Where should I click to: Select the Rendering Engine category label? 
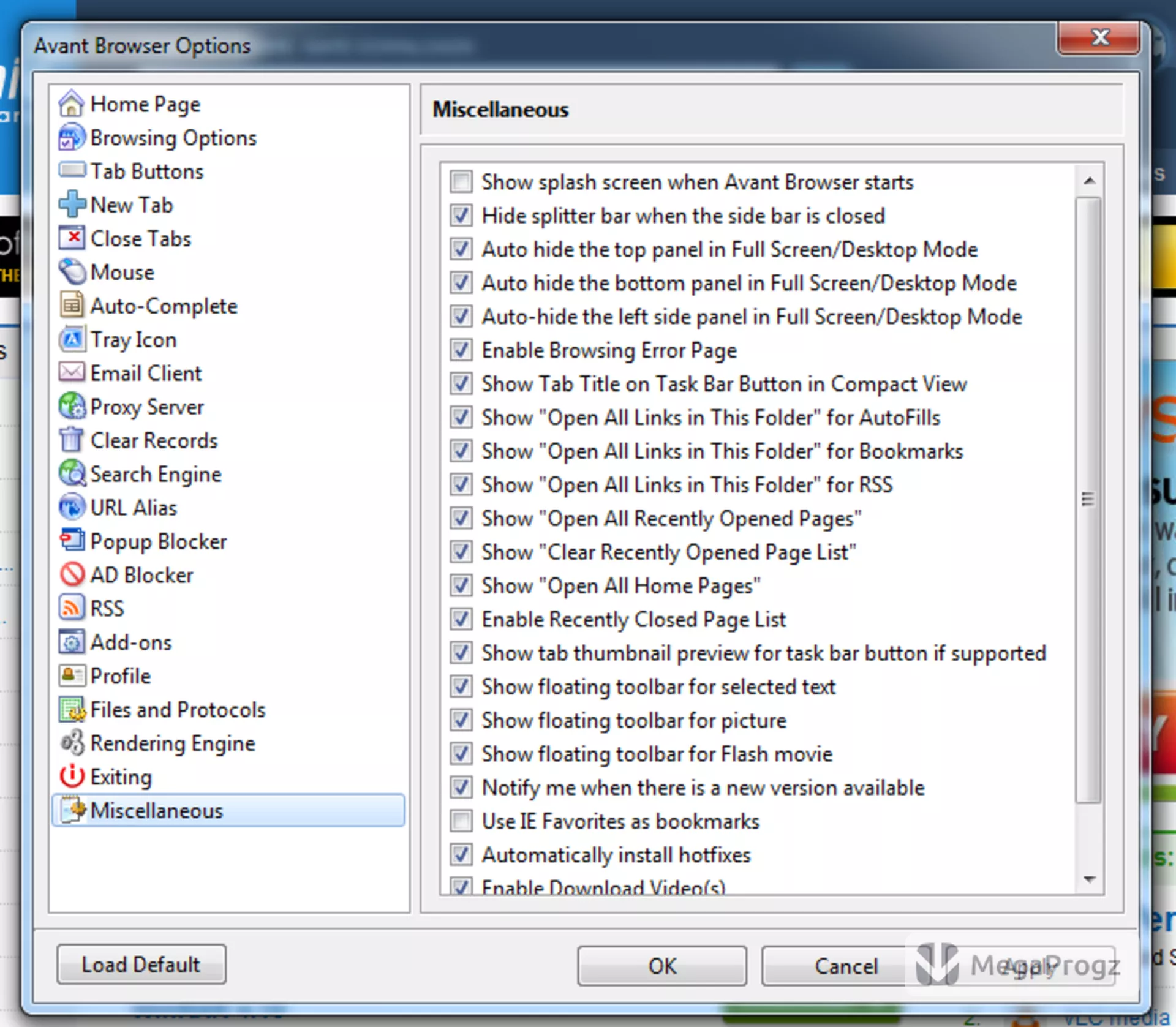tap(173, 743)
